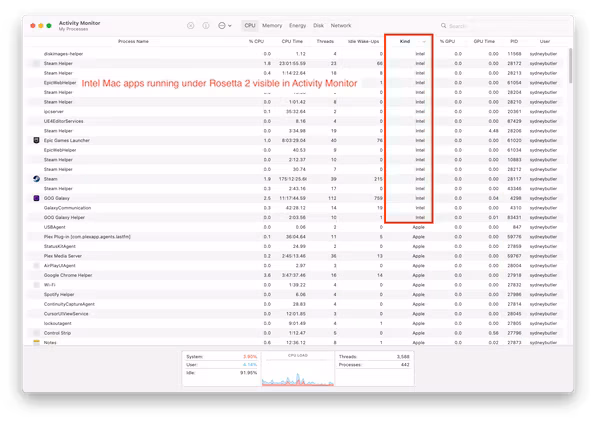Sort by GPU Time column header
The width and height of the screenshot is (596, 422).
pyautogui.click(x=484, y=41)
